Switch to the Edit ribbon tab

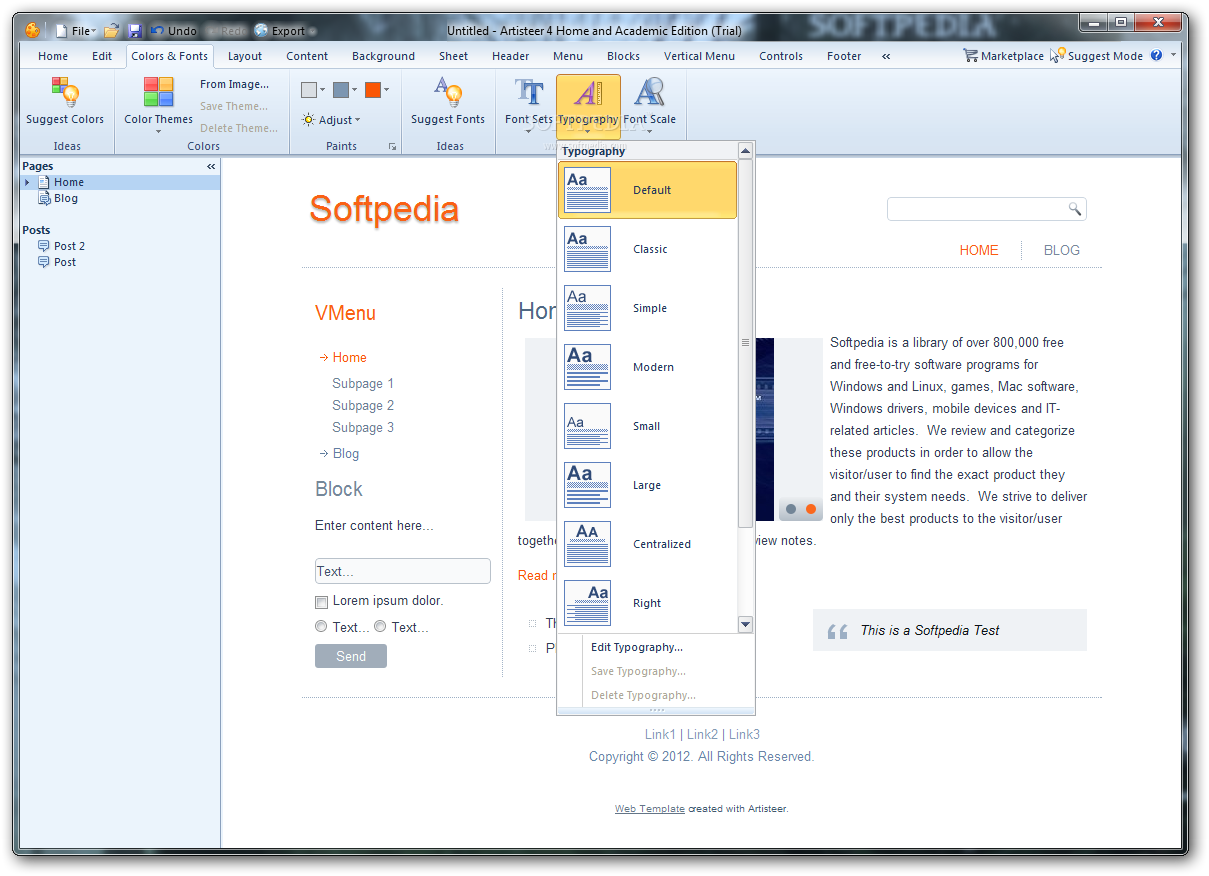102,56
